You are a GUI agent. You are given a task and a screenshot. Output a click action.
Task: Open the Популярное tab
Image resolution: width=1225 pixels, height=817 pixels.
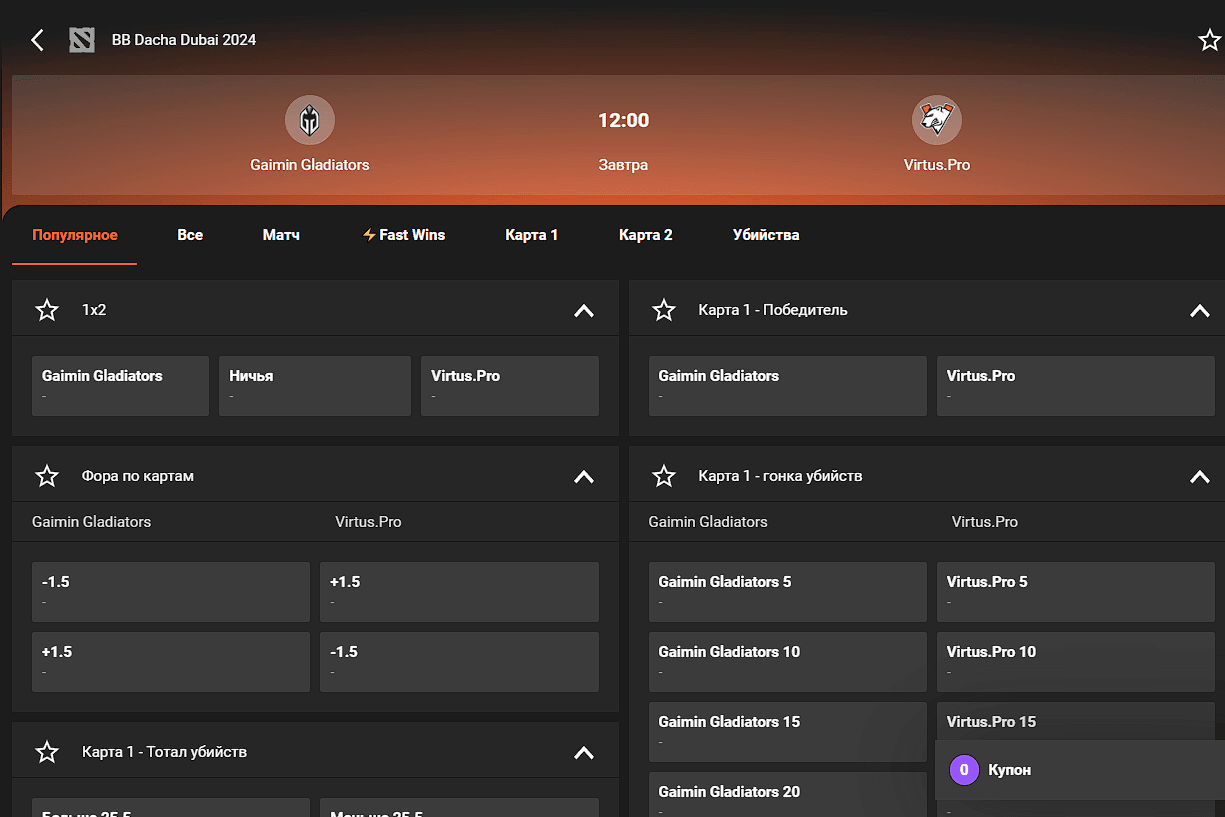(x=75, y=235)
